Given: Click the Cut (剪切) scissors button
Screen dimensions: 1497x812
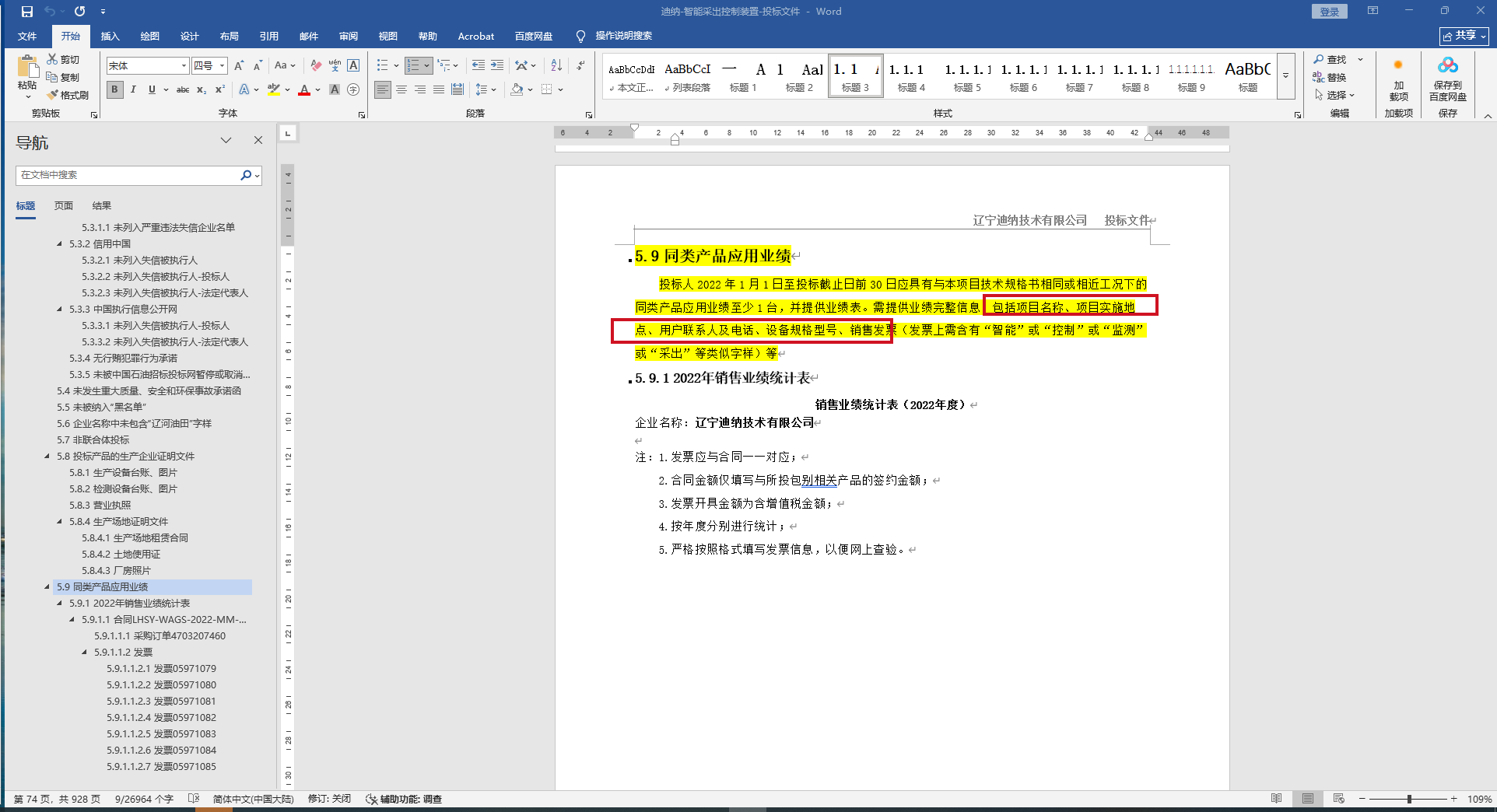Looking at the screenshot, I should coord(63,59).
